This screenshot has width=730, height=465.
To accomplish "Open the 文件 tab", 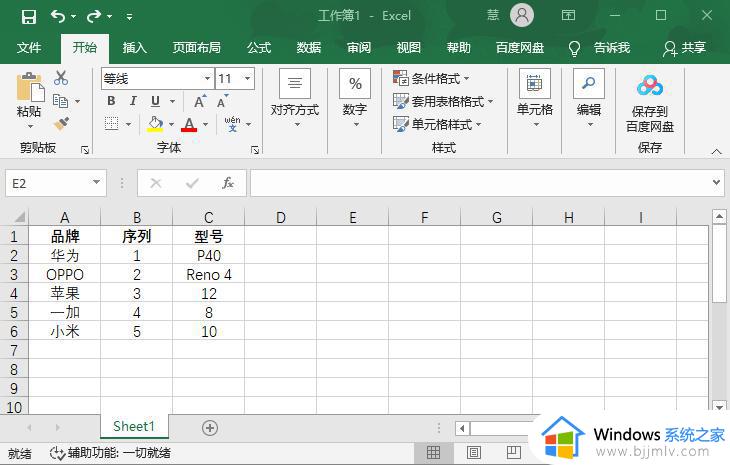I will click(x=29, y=48).
